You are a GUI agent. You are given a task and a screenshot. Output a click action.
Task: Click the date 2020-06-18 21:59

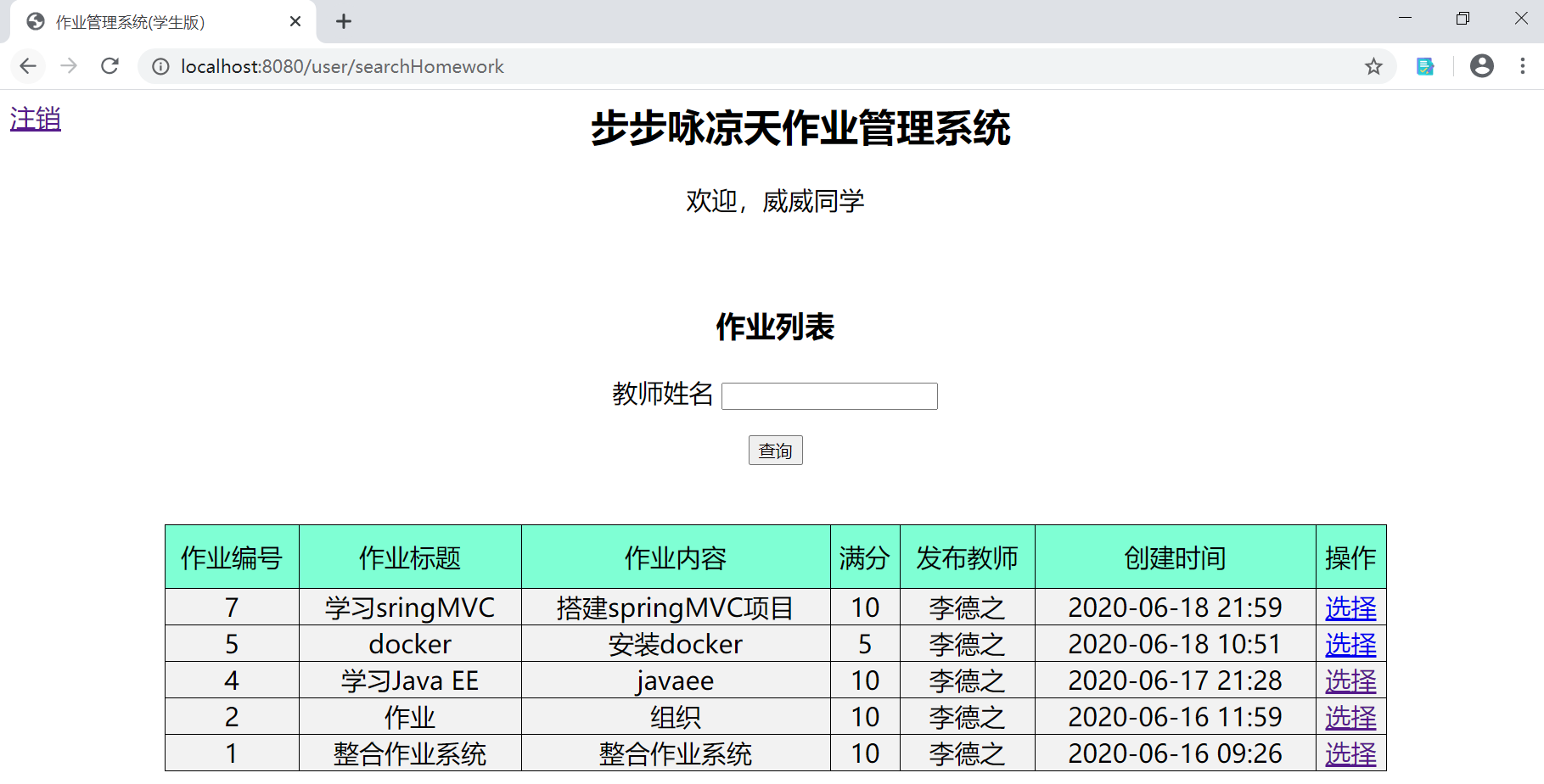1175,608
